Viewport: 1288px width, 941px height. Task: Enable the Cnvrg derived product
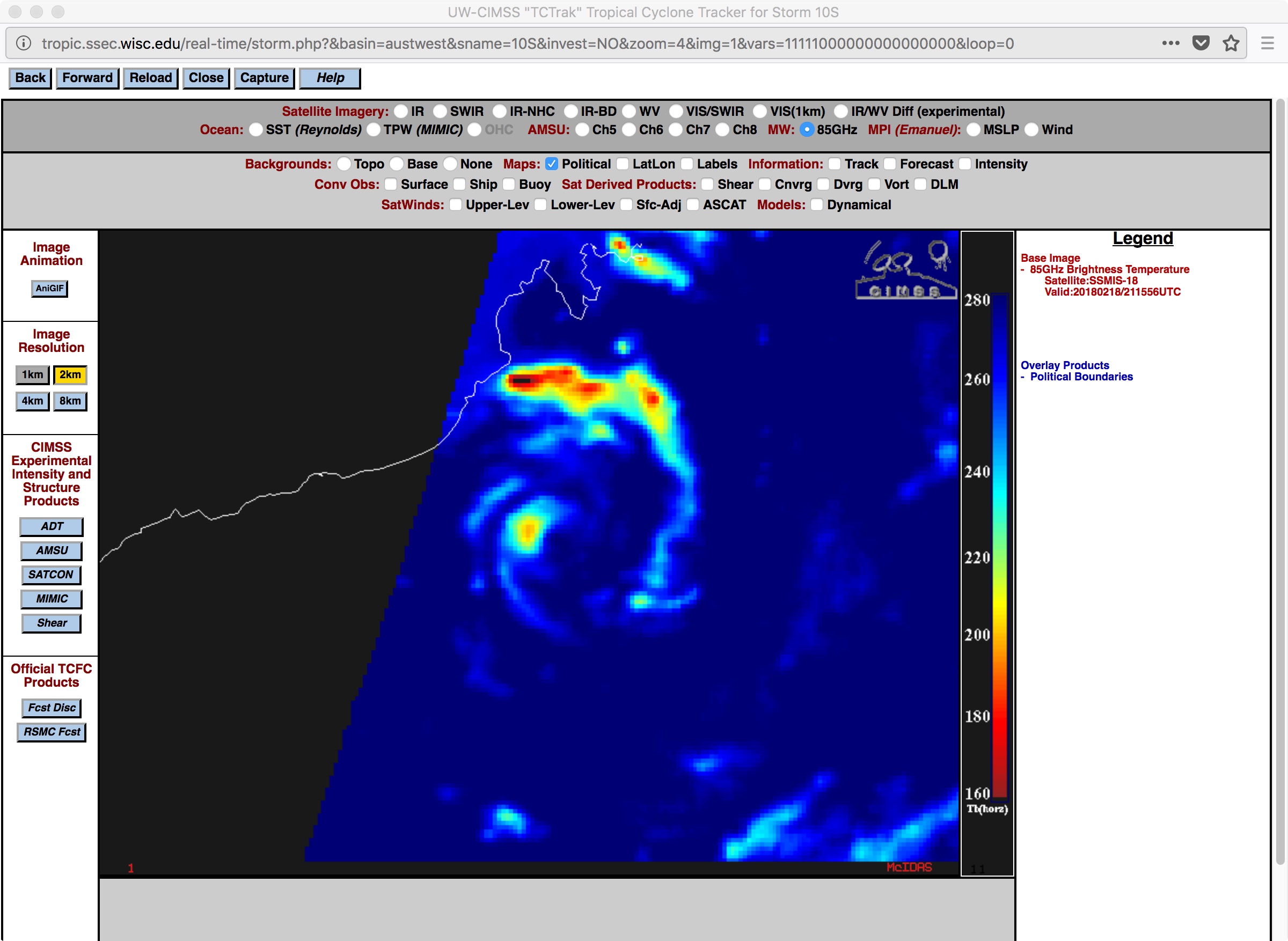click(765, 185)
